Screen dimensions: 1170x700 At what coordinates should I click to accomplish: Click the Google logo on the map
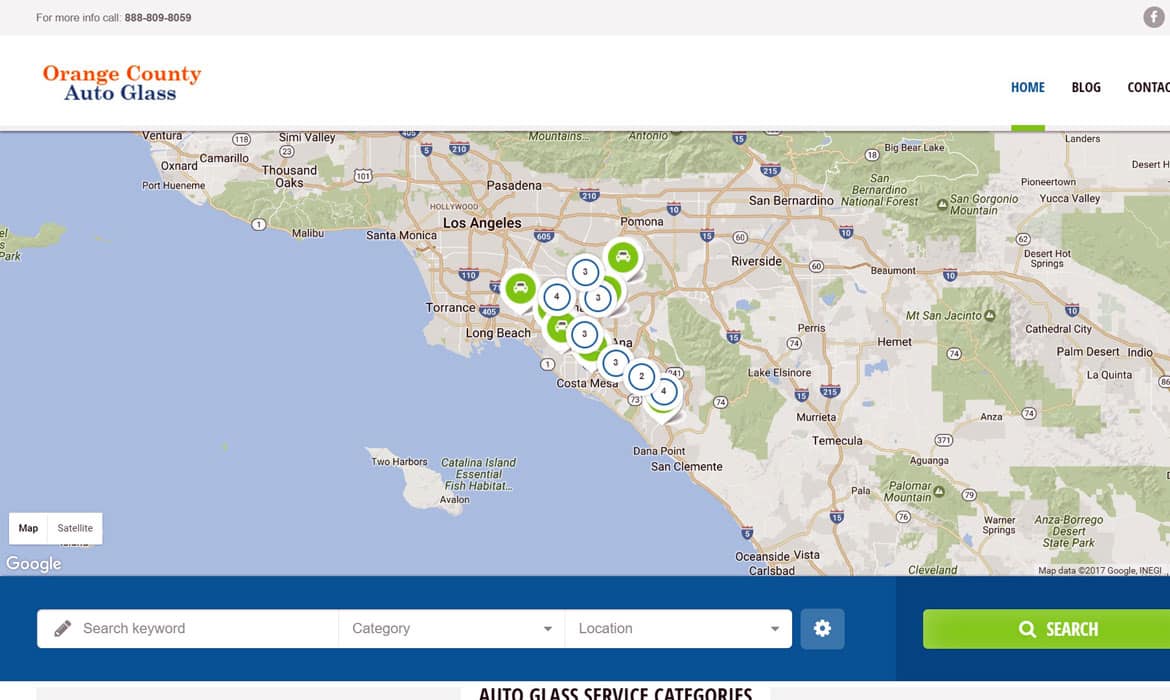(34, 563)
